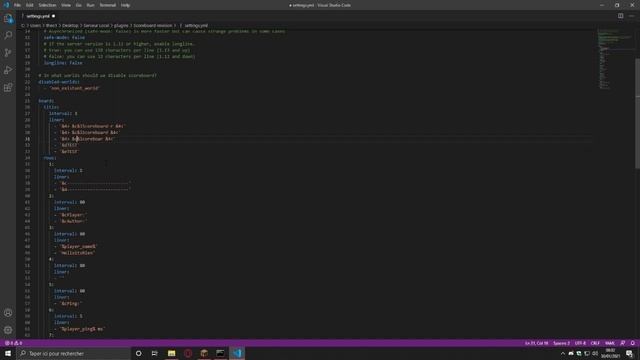
Task: Switch to Visual Studio Code taskbar icon
Action: (237, 353)
